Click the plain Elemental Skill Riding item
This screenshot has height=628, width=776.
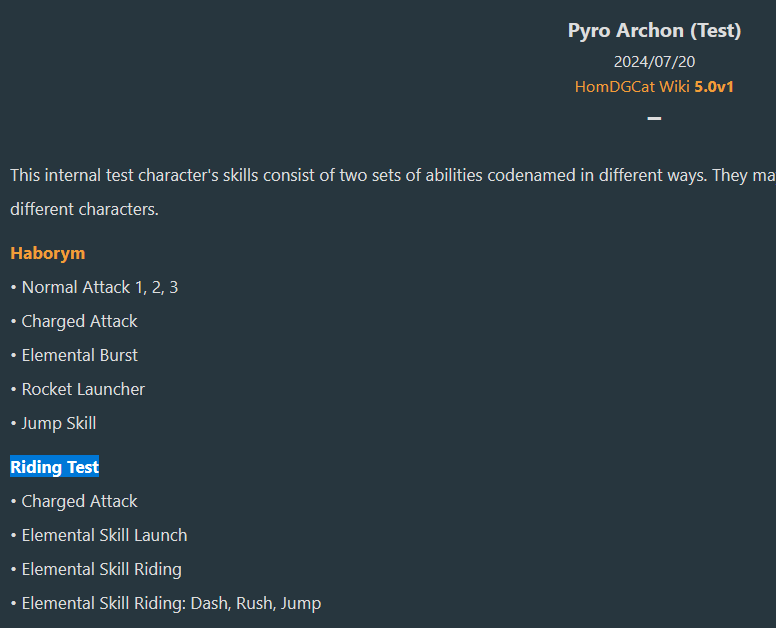pos(102,569)
